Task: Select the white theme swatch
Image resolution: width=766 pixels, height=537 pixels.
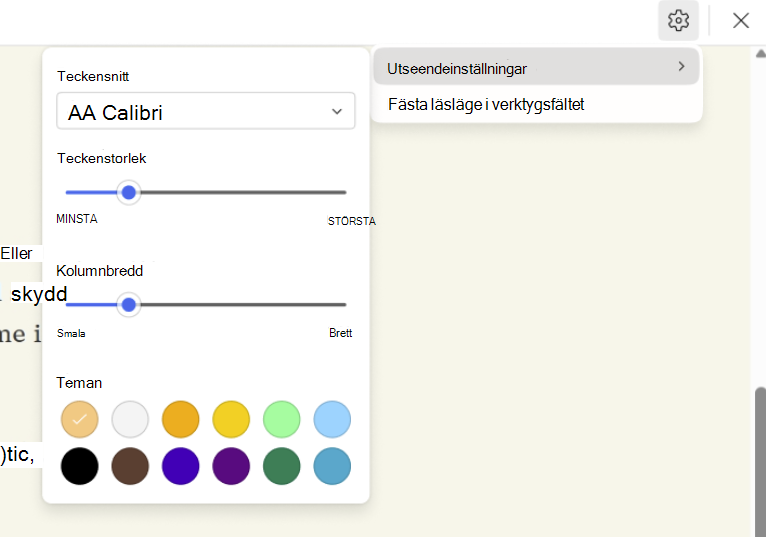Action: (130, 419)
